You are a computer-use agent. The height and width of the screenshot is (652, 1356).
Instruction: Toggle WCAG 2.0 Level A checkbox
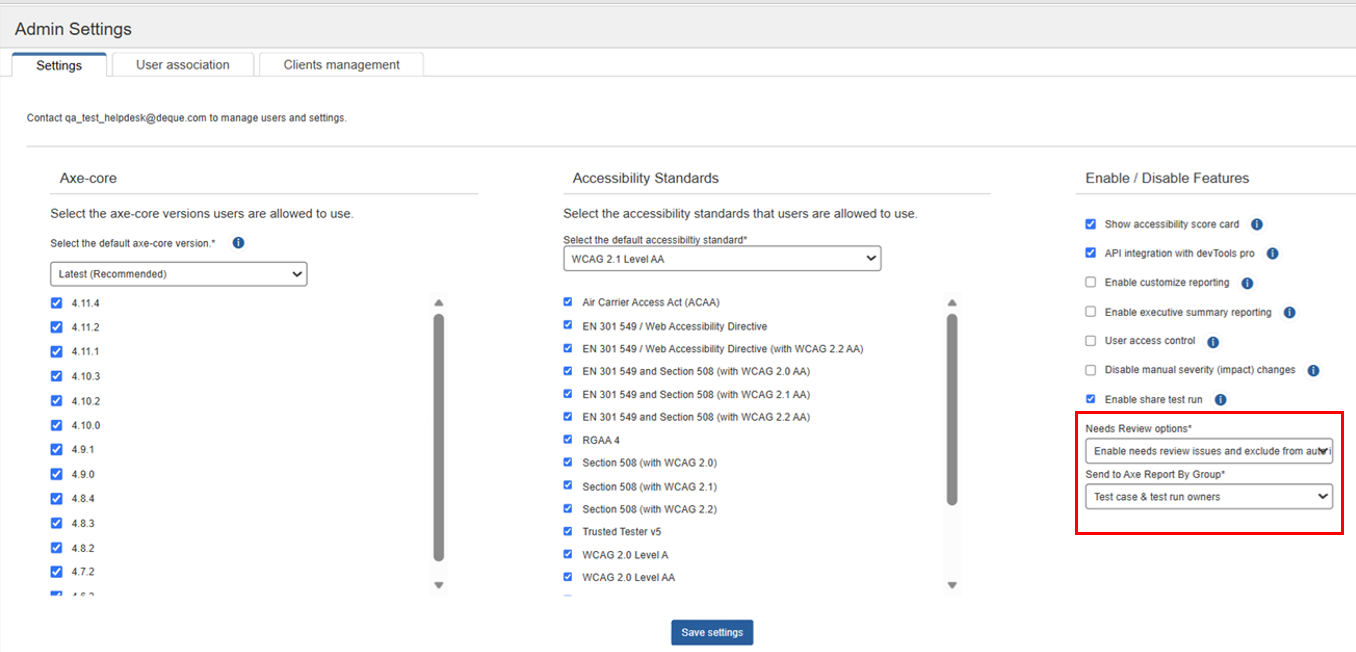point(568,554)
